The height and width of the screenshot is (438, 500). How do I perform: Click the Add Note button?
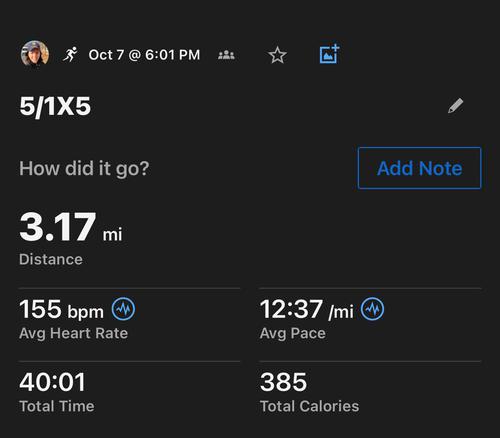[x=419, y=168]
